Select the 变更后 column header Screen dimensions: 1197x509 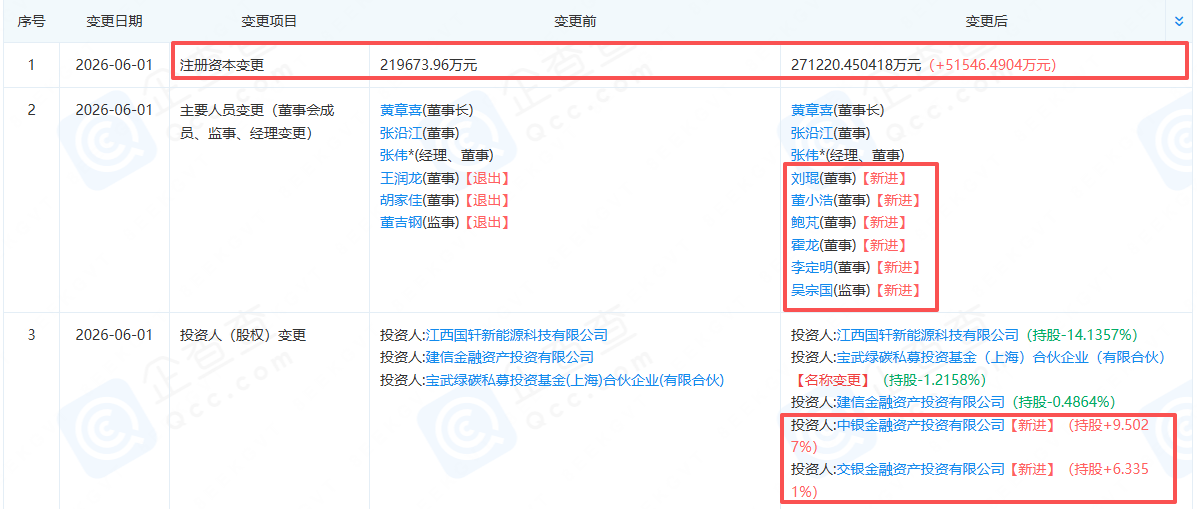[986, 21]
